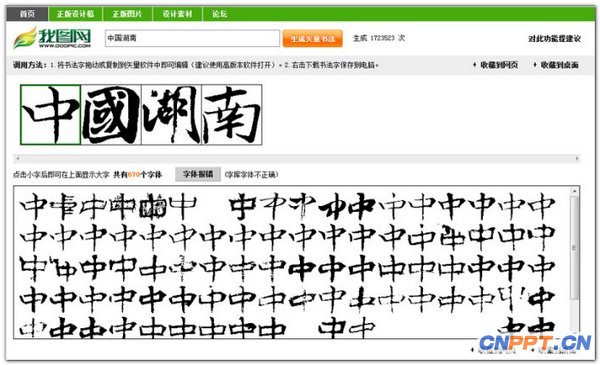Viewport: 600px width, 365px height.
Task: Select the large 國 calligraphy preview
Action: (x=111, y=115)
